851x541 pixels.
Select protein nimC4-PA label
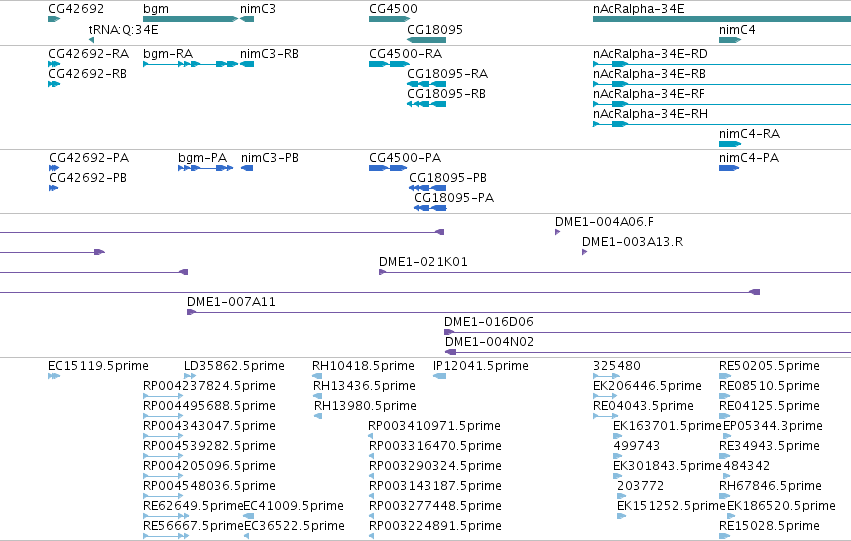point(749,158)
